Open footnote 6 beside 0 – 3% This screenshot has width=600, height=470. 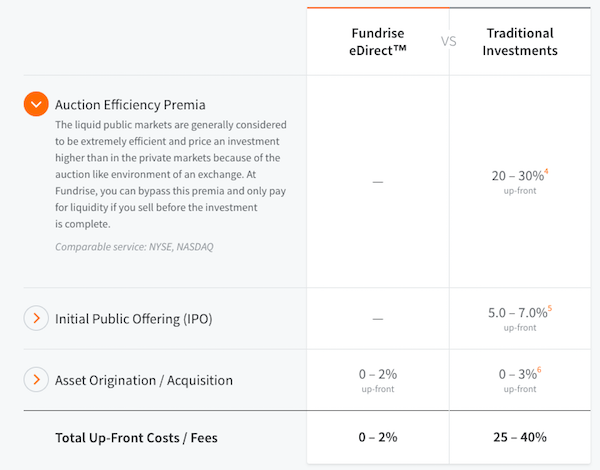[x=539, y=369]
